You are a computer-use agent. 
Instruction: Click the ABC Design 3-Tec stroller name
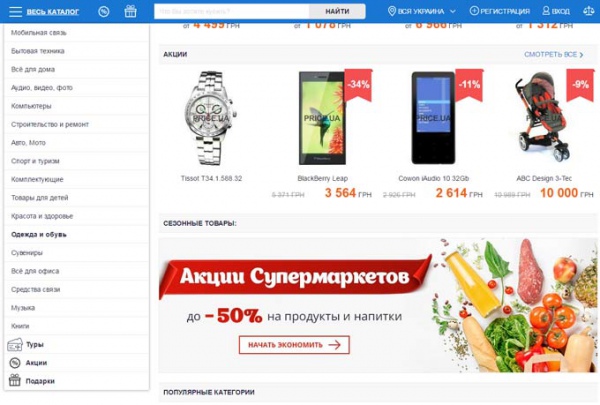(544, 178)
